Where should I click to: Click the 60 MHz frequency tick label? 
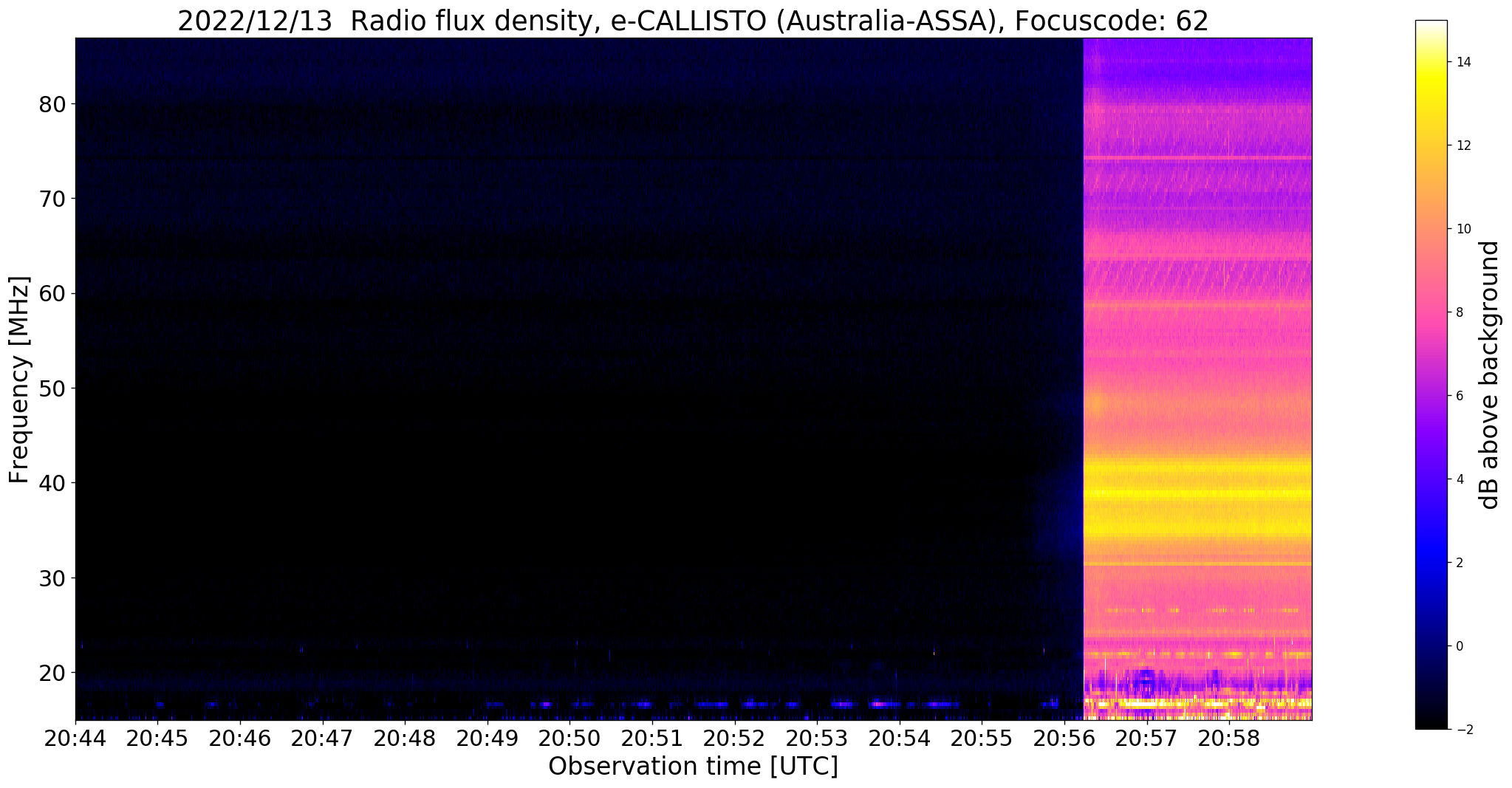[52, 293]
